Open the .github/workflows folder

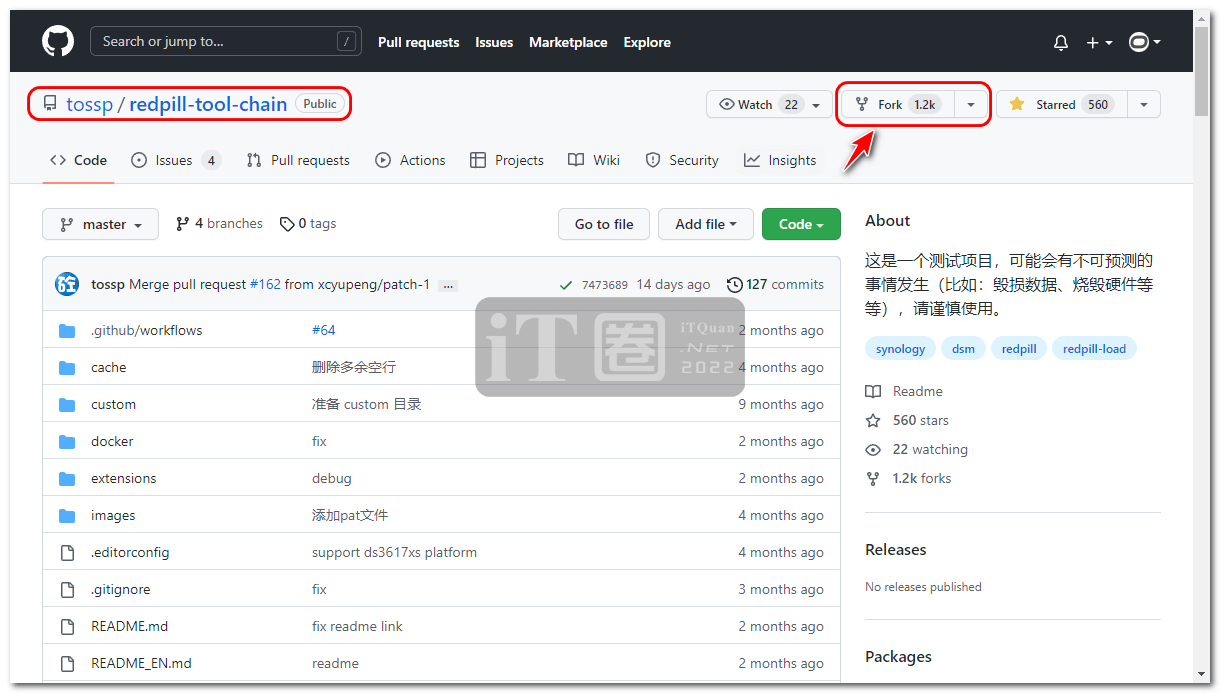pyautogui.click(x=146, y=330)
